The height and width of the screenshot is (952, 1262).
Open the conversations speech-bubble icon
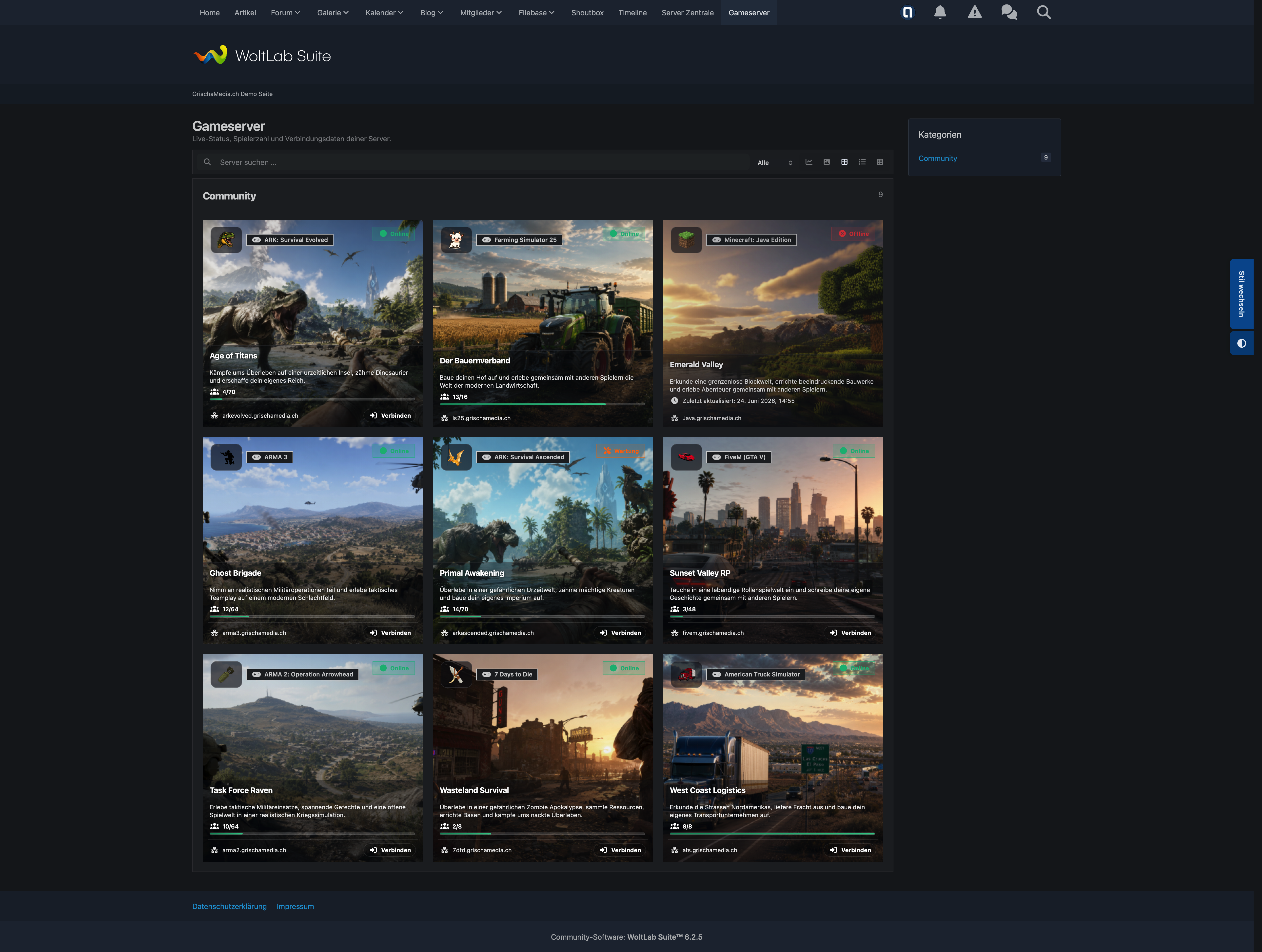tap(1009, 12)
